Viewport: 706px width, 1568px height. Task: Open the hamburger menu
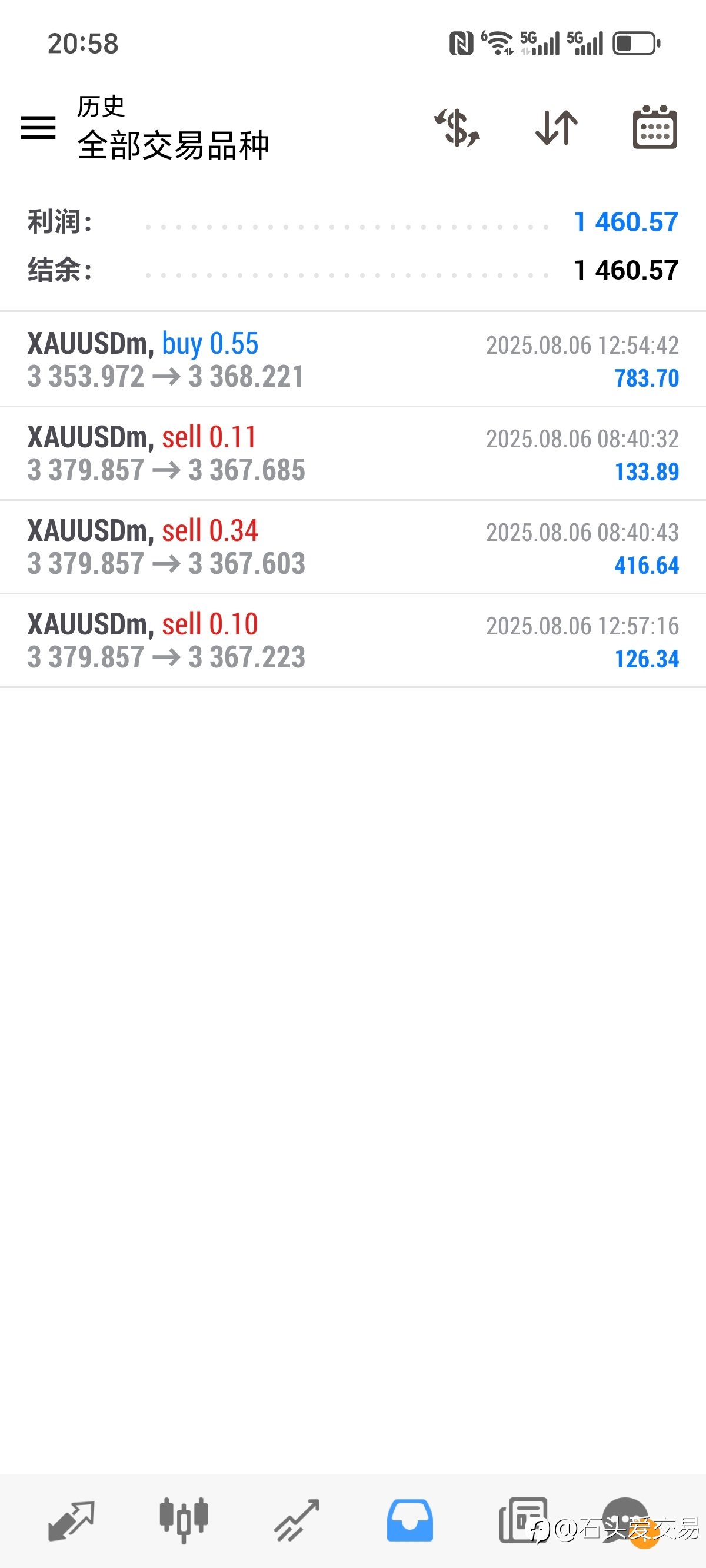tap(38, 127)
